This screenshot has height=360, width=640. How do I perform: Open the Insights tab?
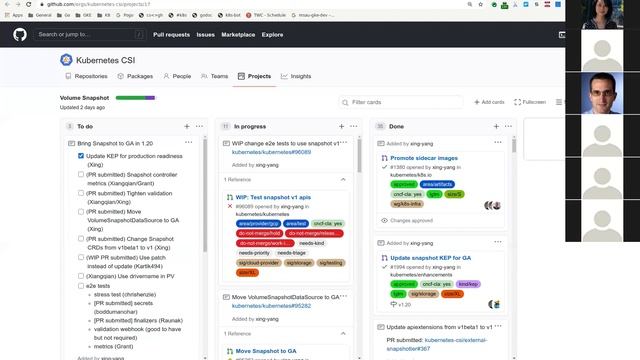(296, 76)
